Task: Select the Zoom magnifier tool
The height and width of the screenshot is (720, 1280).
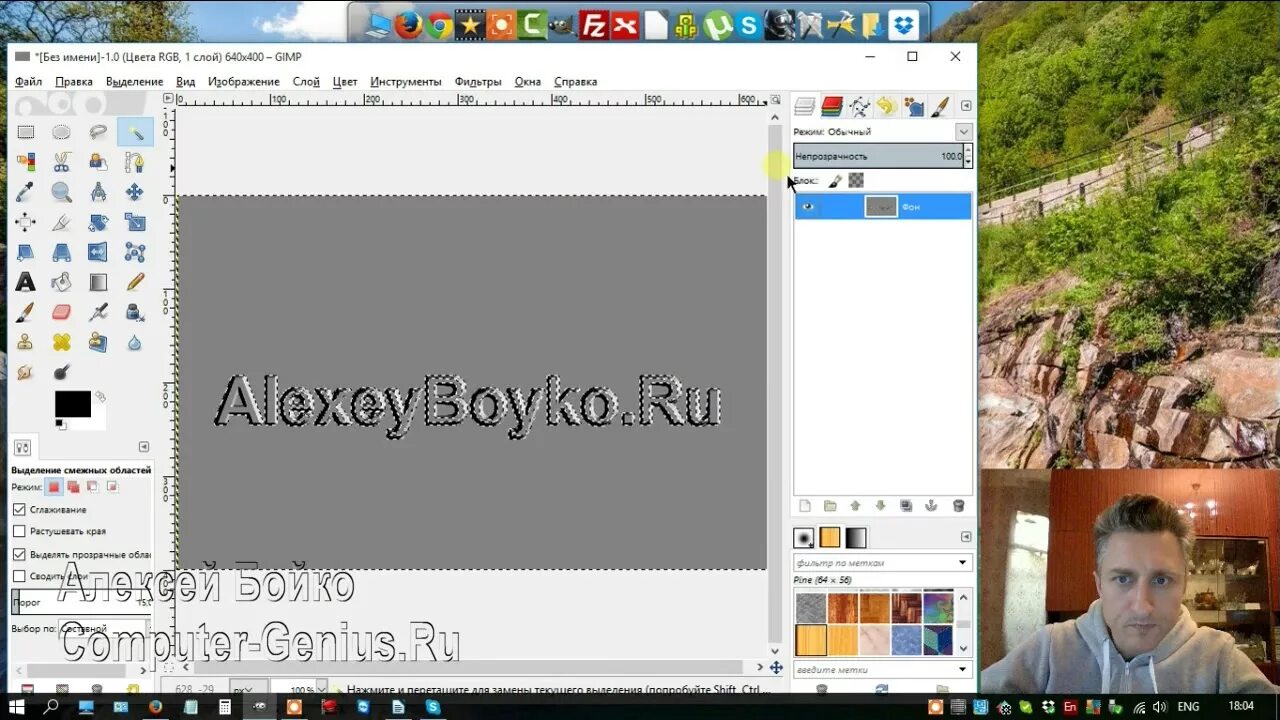Action: (62, 192)
